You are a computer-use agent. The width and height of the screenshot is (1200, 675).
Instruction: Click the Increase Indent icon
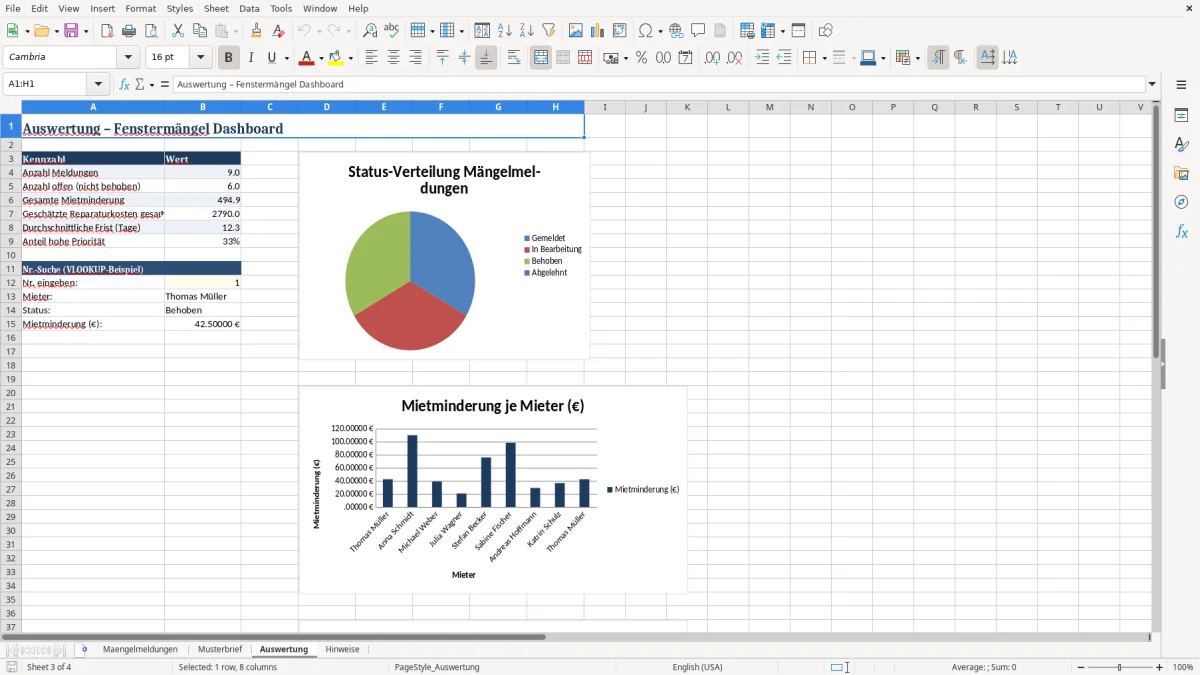point(762,58)
